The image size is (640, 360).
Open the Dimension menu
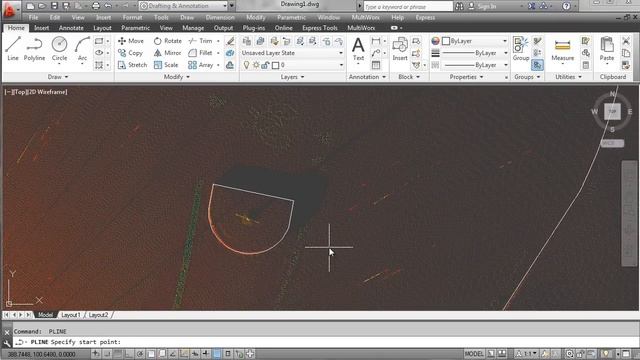pyautogui.click(x=220, y=18)
